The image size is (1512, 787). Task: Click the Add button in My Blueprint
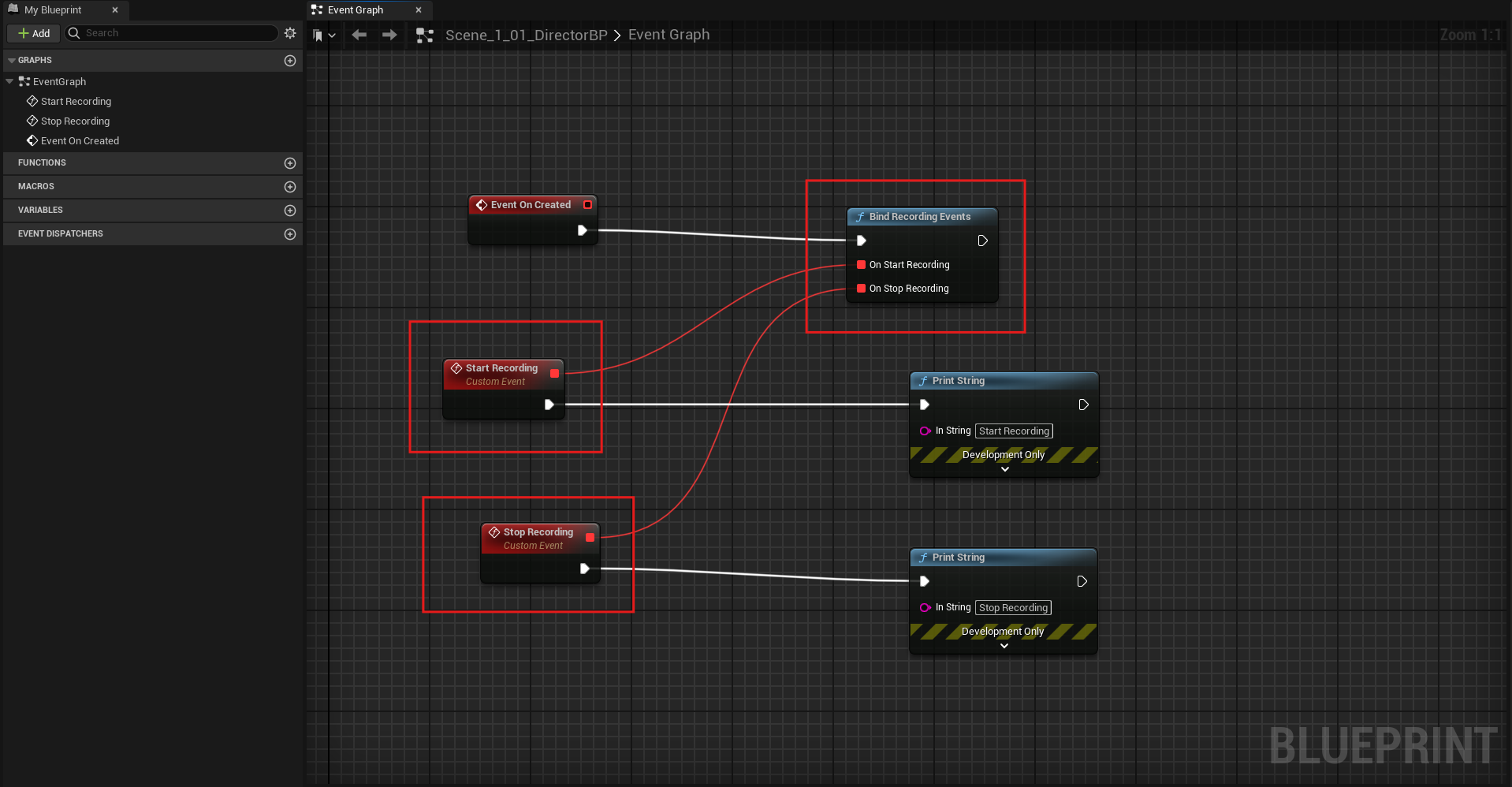pos(34,33)
